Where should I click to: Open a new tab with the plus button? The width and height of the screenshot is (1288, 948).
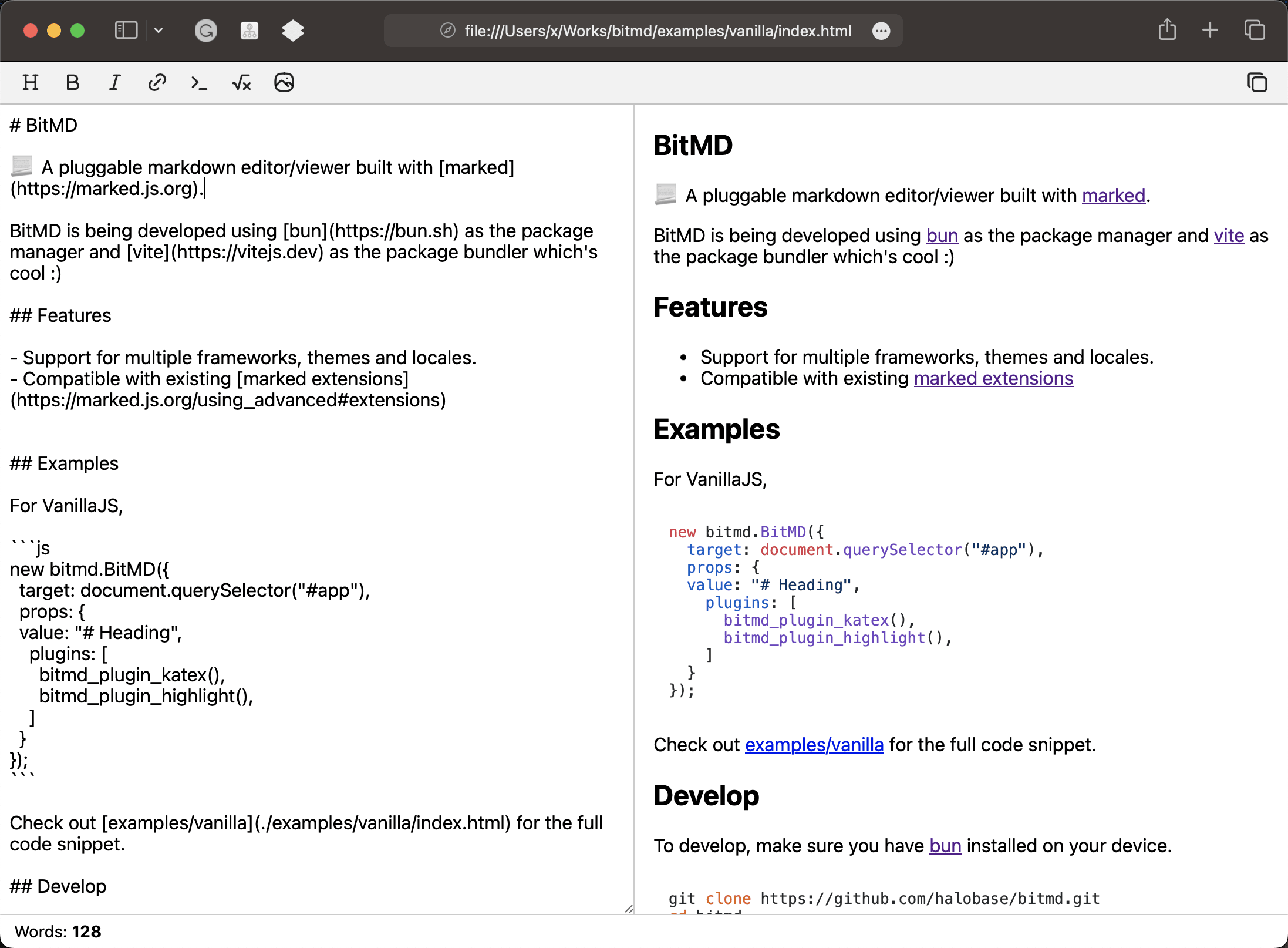1210,30
